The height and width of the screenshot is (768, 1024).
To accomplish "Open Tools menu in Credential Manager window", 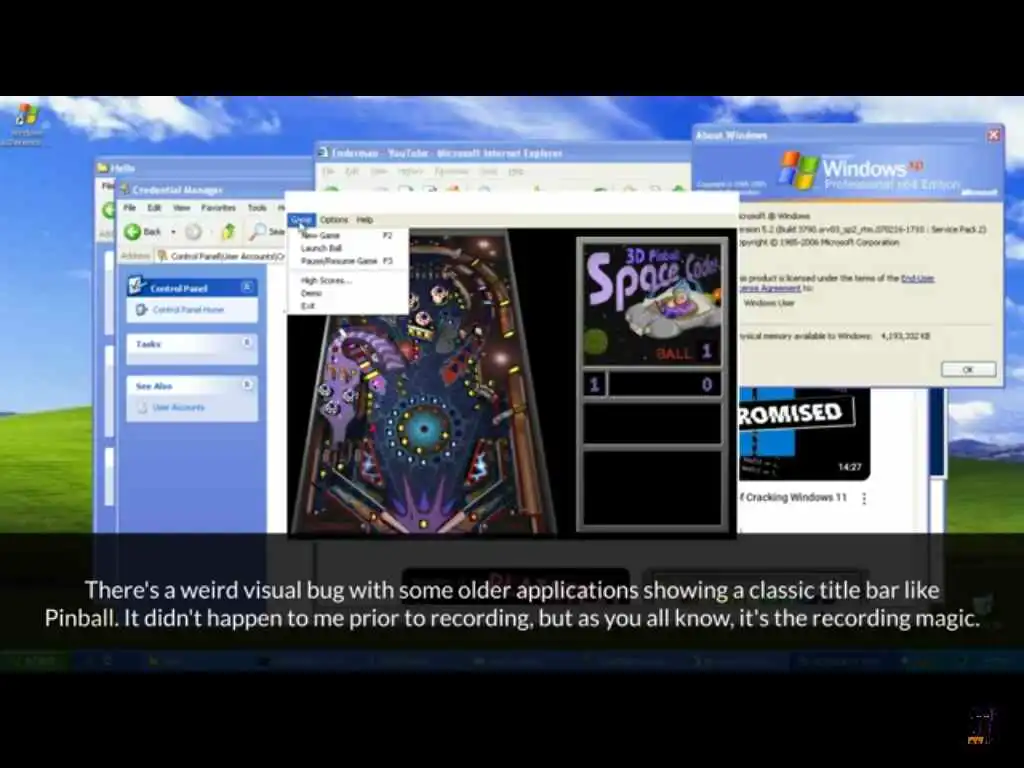I will click(257, 208).
